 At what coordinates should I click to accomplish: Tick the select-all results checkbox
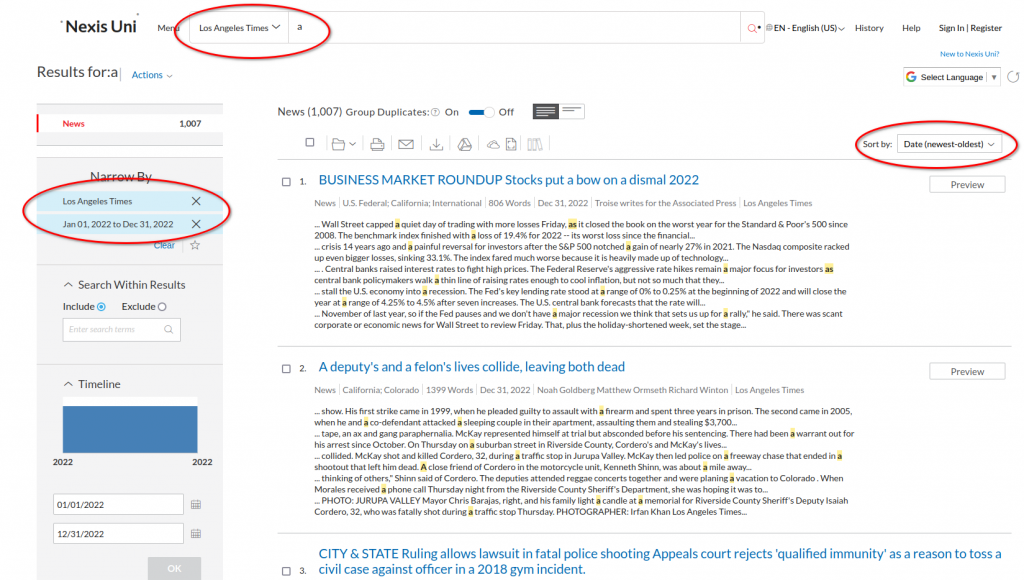pos(310,142)
